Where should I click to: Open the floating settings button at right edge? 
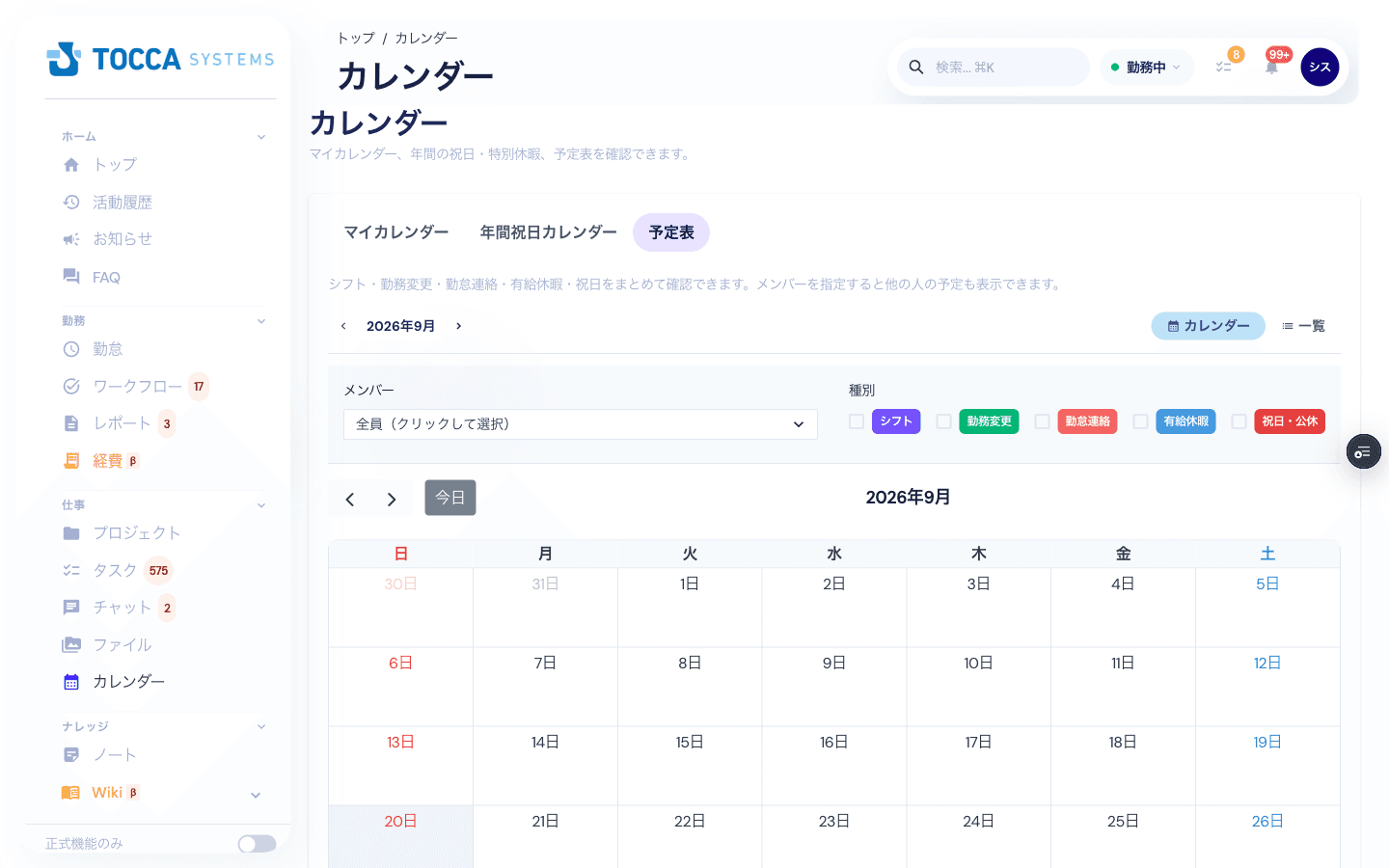coord(1364,451)
